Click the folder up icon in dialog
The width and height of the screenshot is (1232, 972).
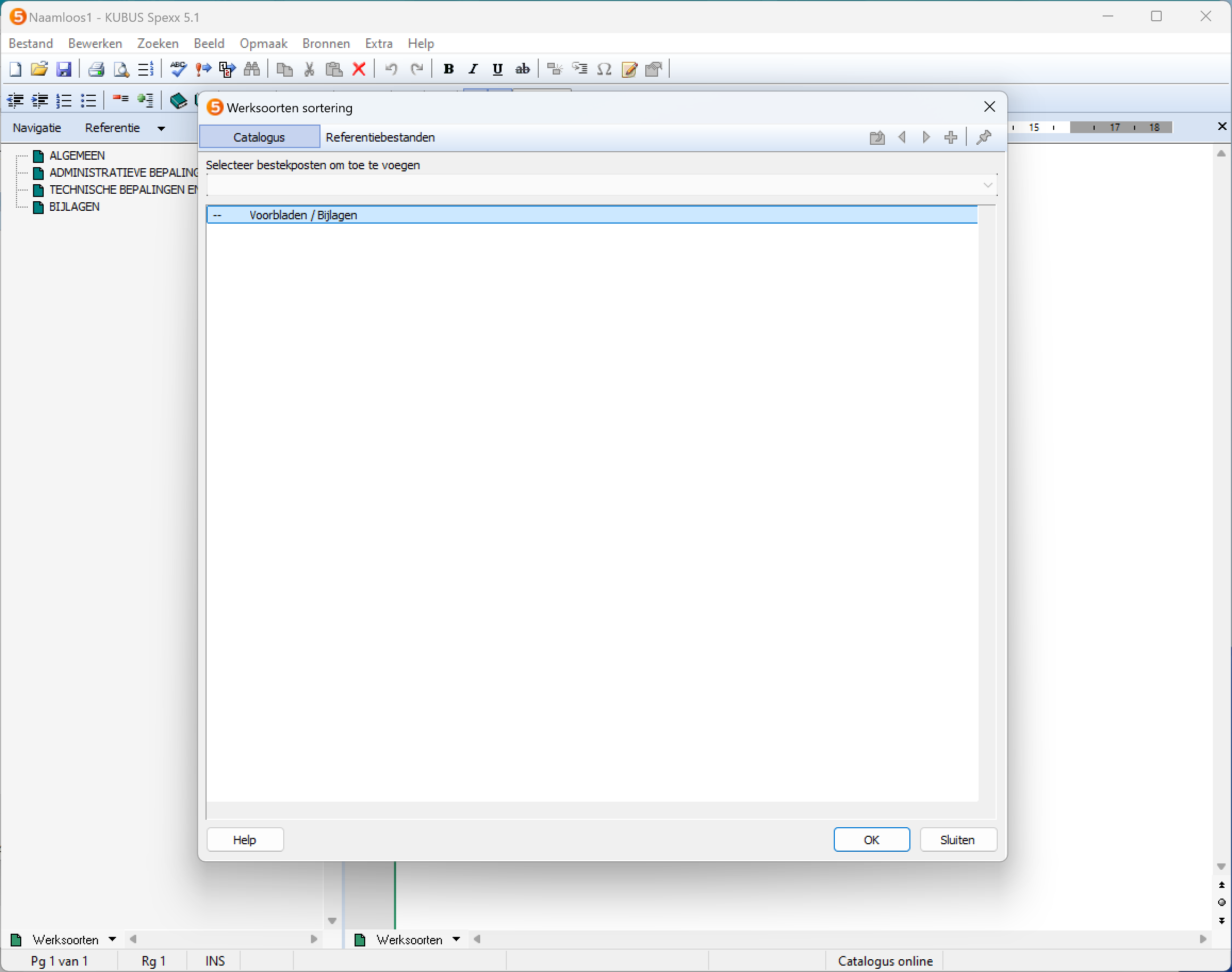coord(877,137)
